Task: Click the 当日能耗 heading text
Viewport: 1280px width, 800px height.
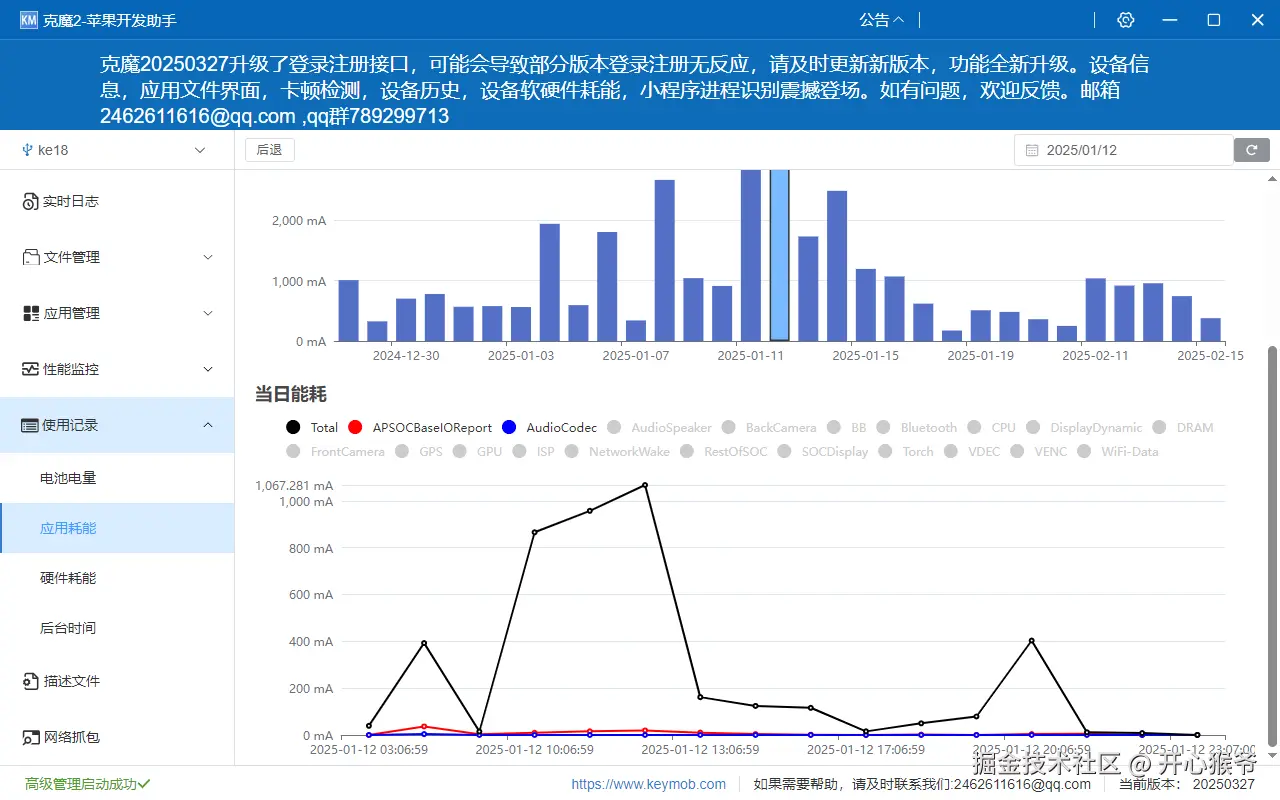Action: (291, 394)
